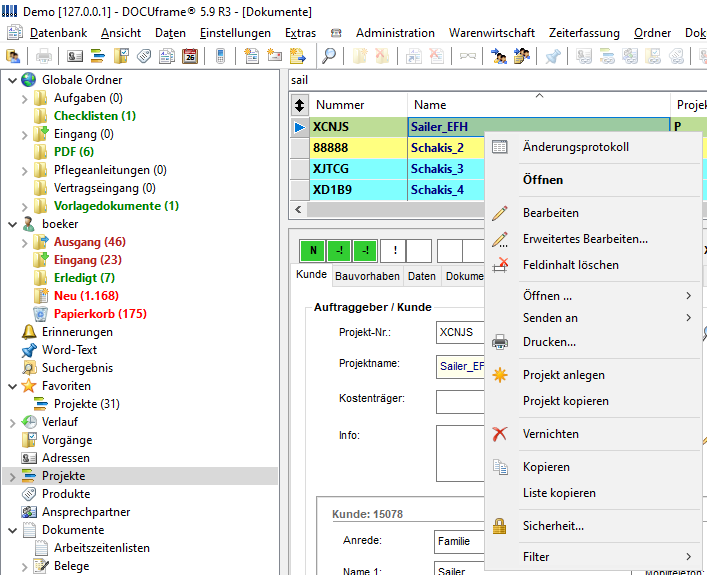707x575 pixels.
Task: Expand the Vorlagedokumente (1) folder
Action: [25, 207]
